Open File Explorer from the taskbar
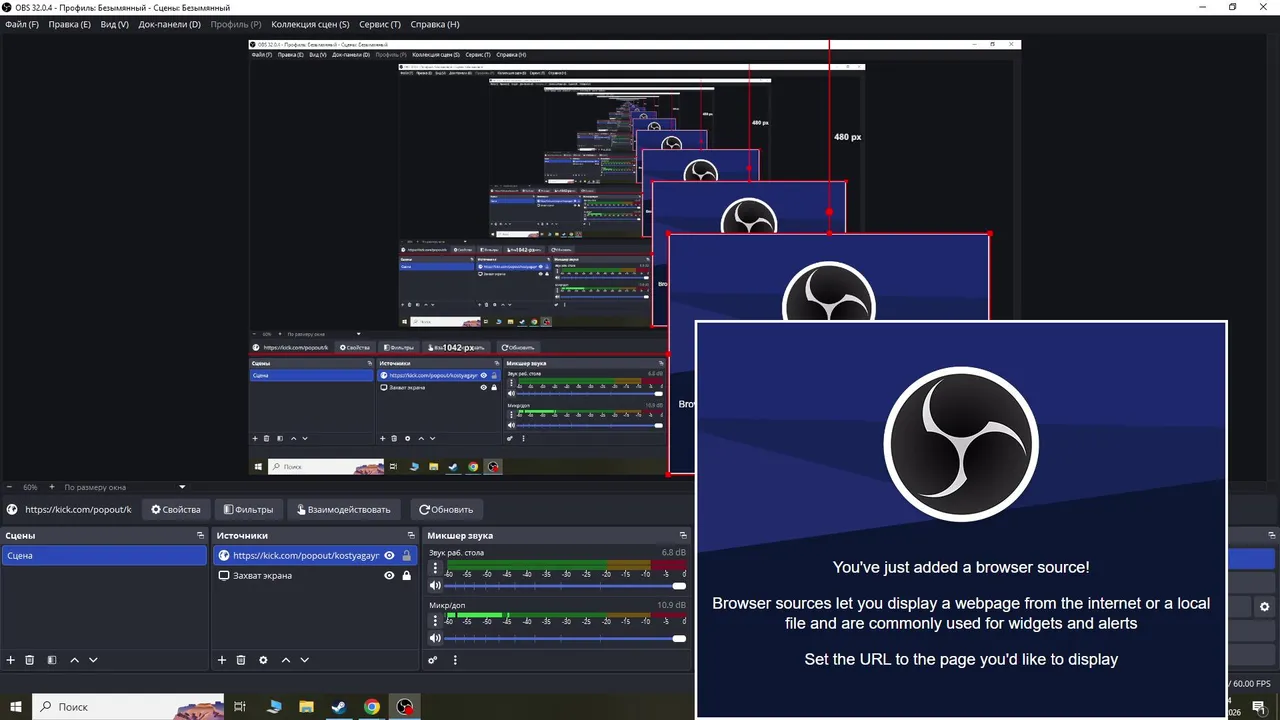This screenshot has width=1280, height=720. click(x=307, y=707)
